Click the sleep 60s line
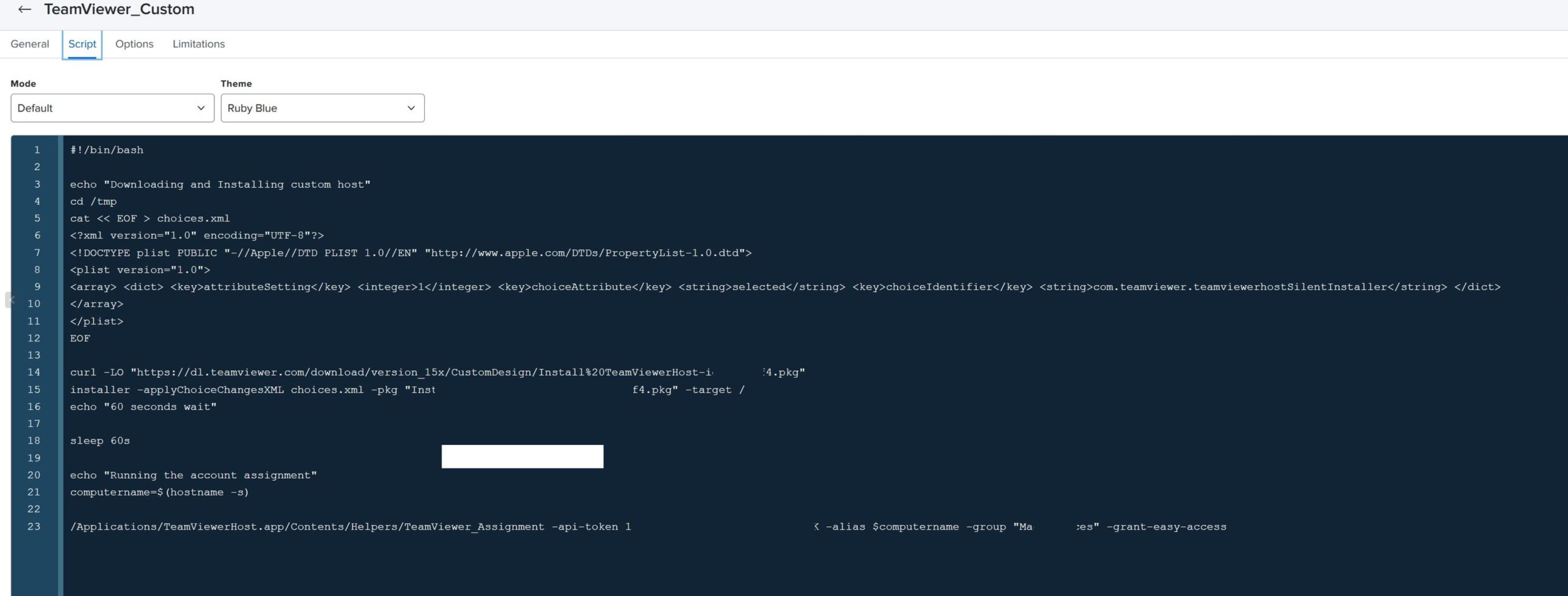The image size is (1568, 596). (100, 441)
